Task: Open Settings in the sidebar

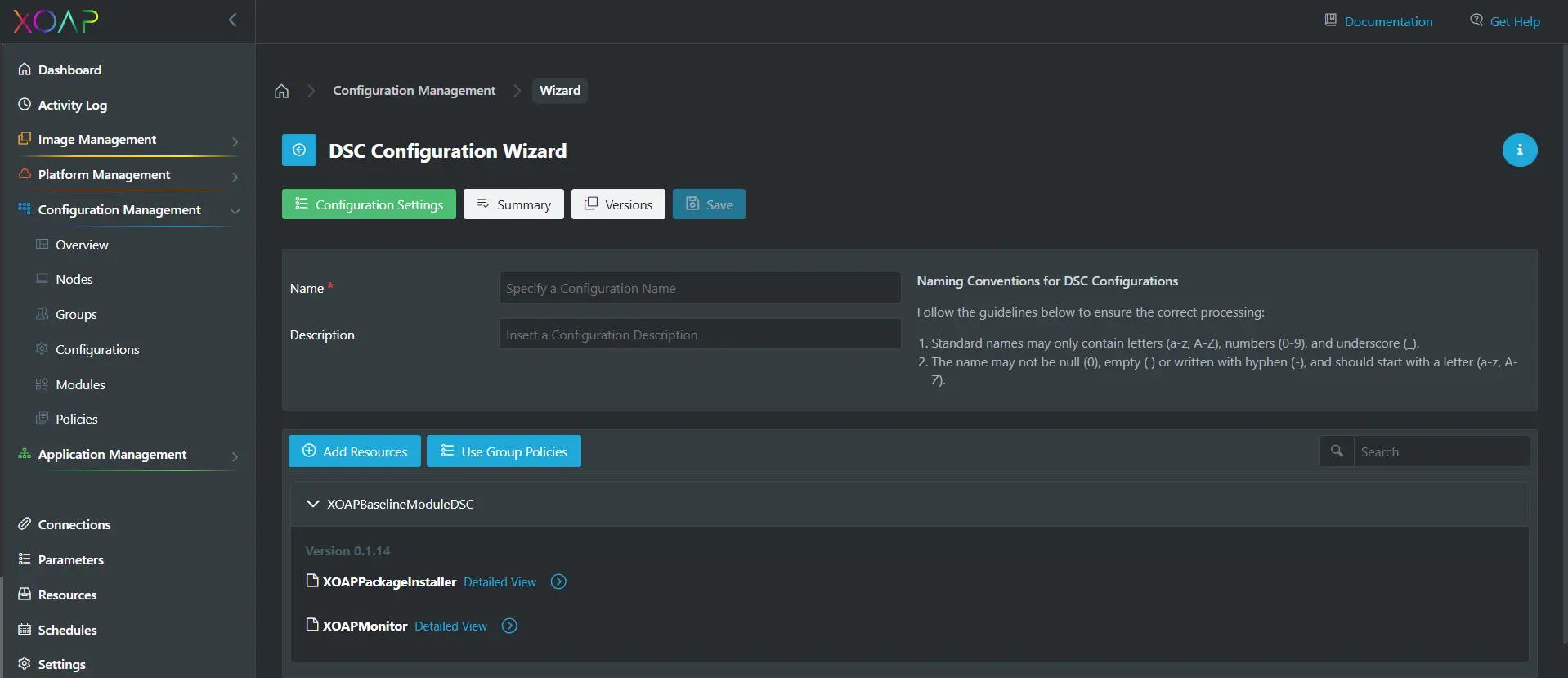Action: pos(61,664)
